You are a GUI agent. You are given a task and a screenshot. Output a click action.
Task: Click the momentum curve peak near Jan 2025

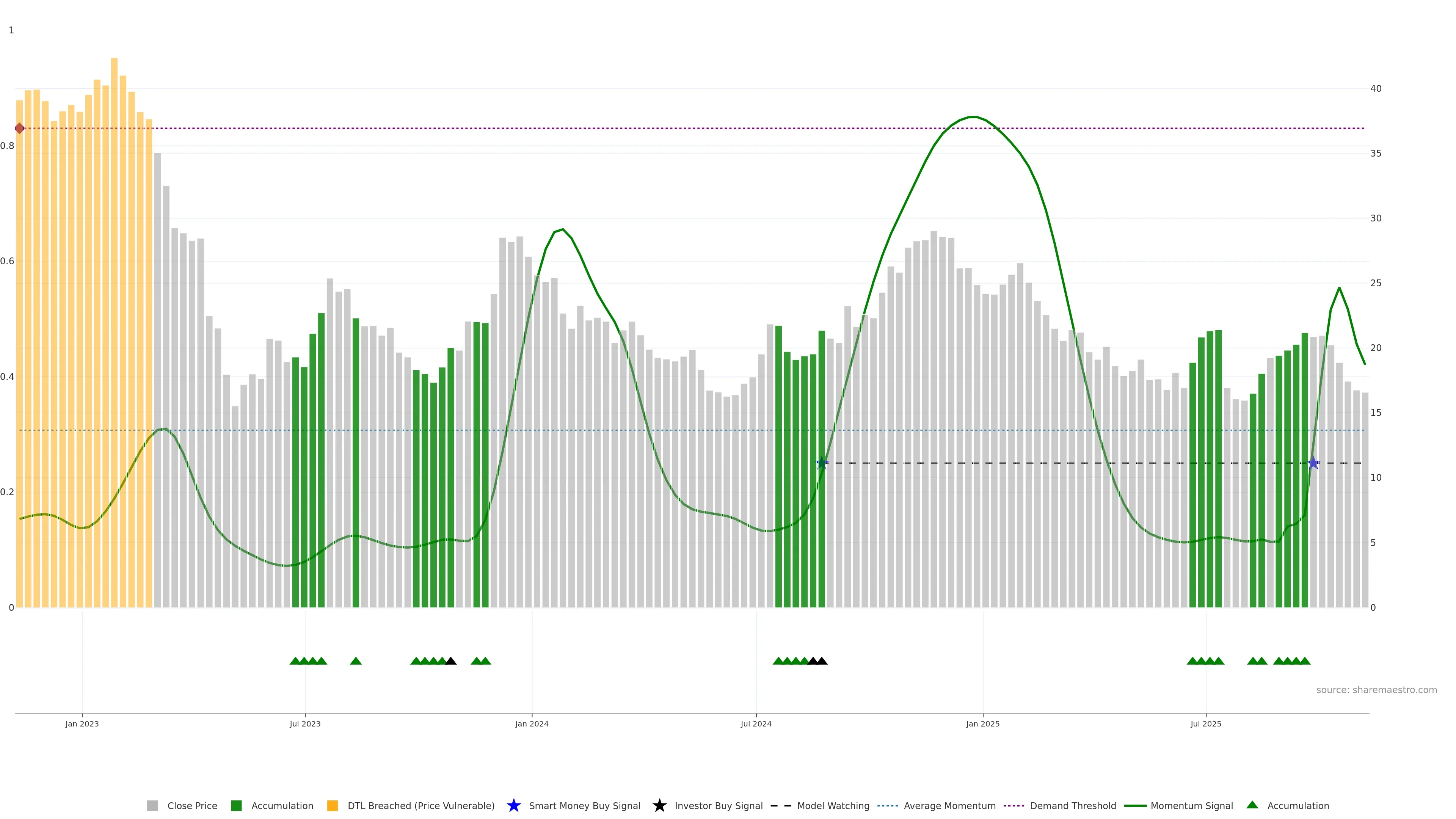tap(973, 117)
